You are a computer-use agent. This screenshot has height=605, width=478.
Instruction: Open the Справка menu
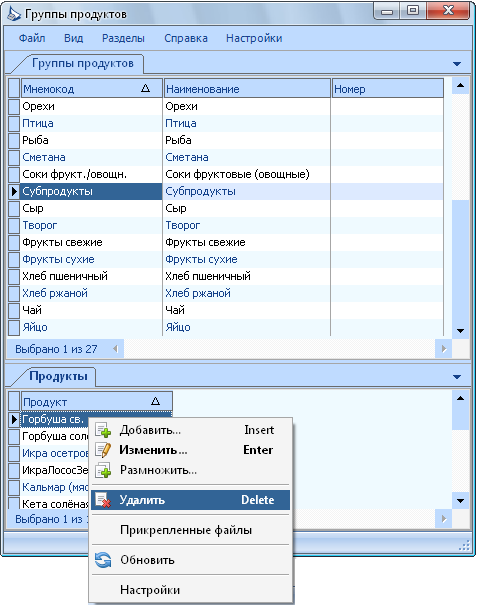click(186, 38)
